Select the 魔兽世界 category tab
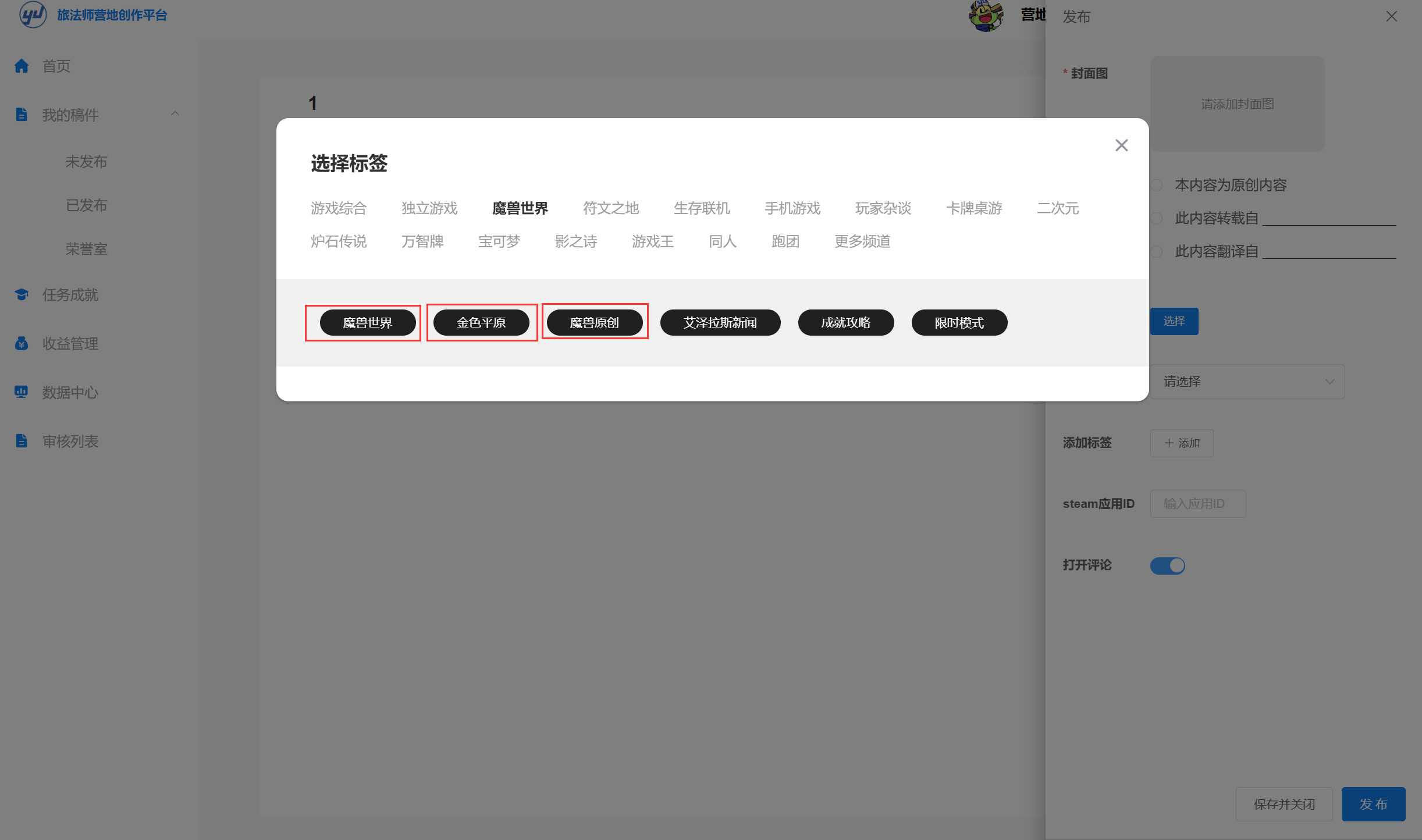 click(x=520, y=208)
